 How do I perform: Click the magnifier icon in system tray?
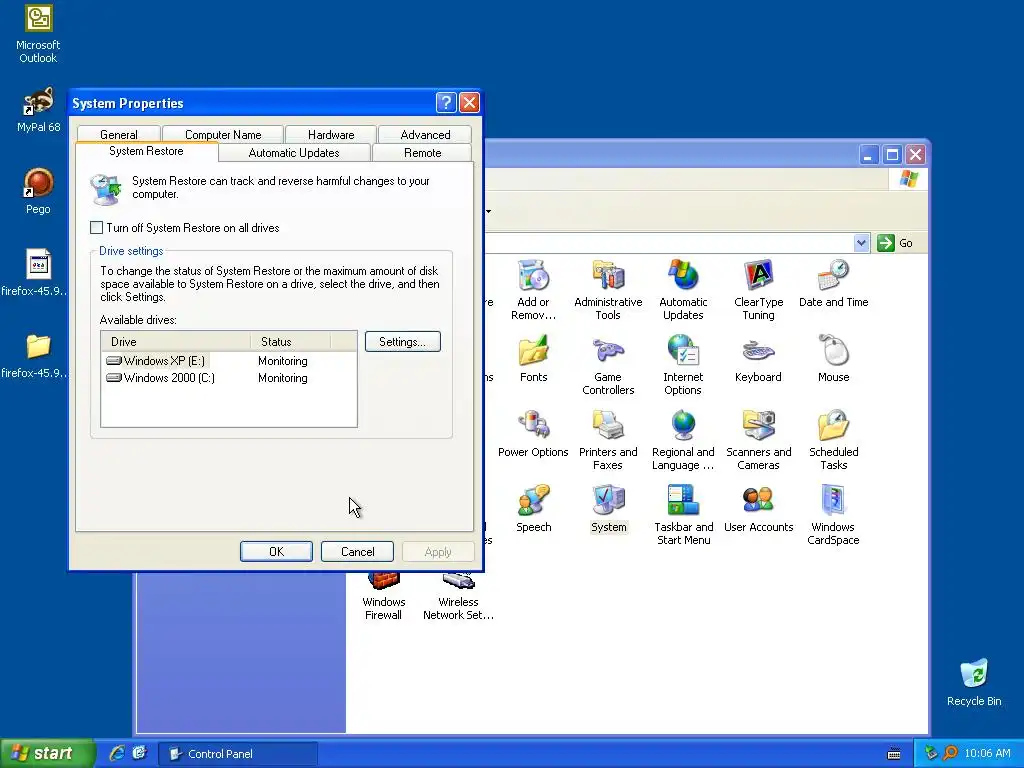point(950,753)
